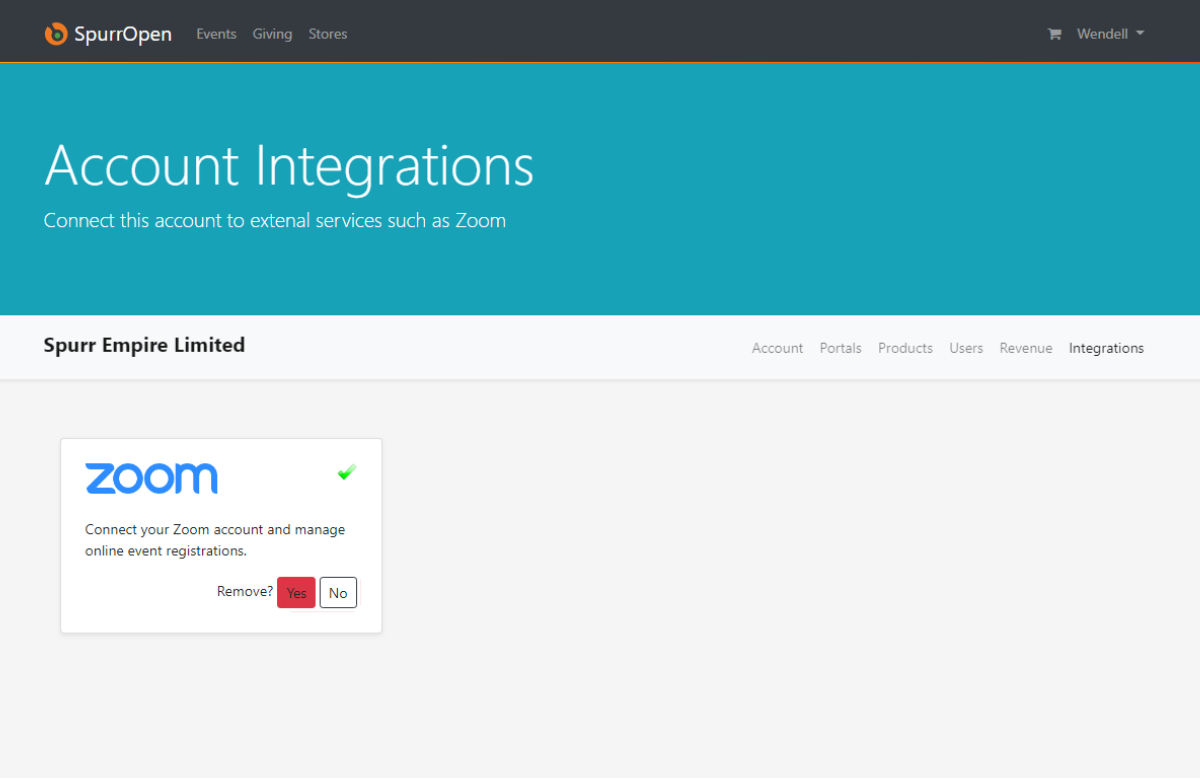
Task: Switch to the Users tab
Action: tap(966, 348)
